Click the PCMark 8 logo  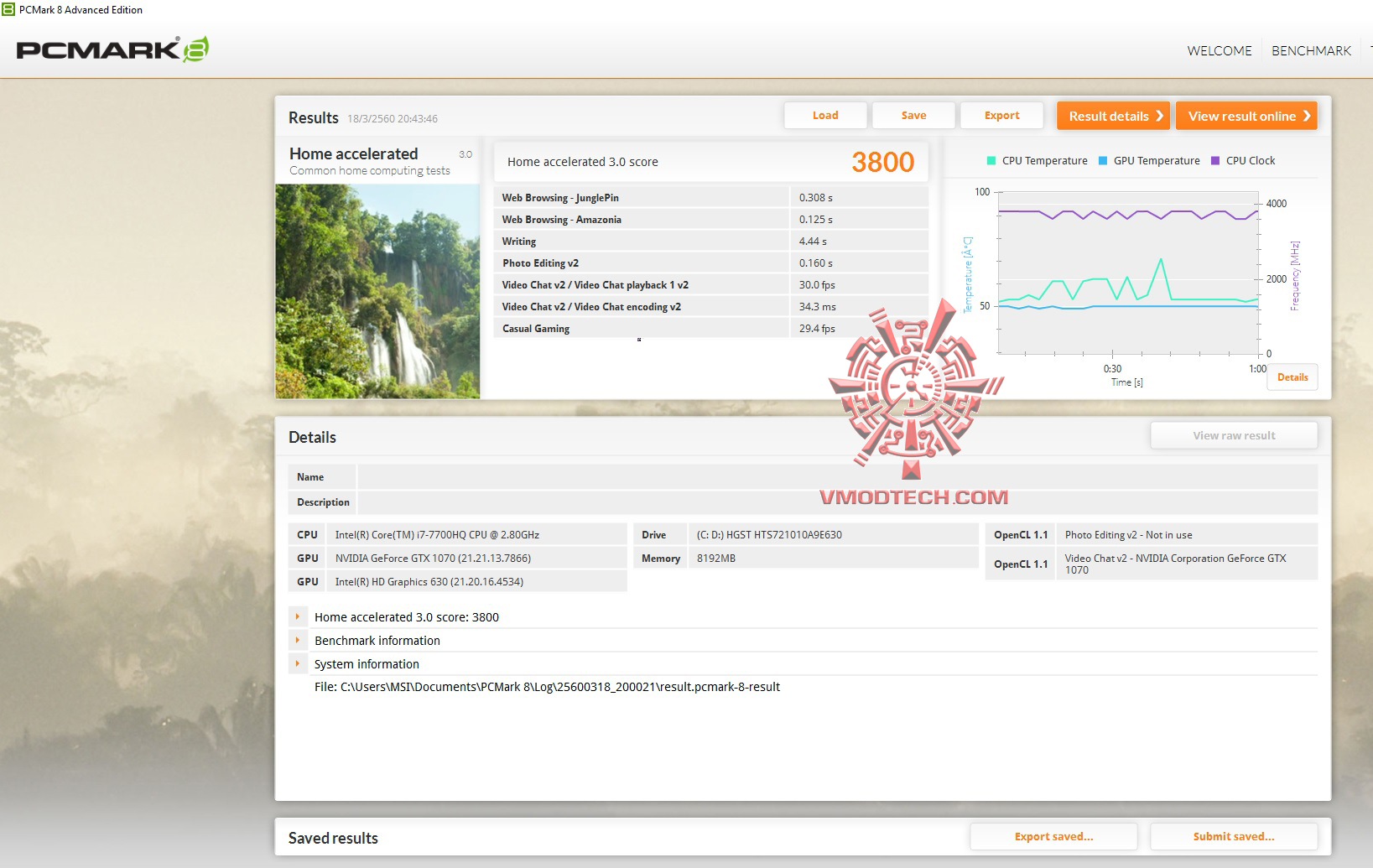[112, 49]
